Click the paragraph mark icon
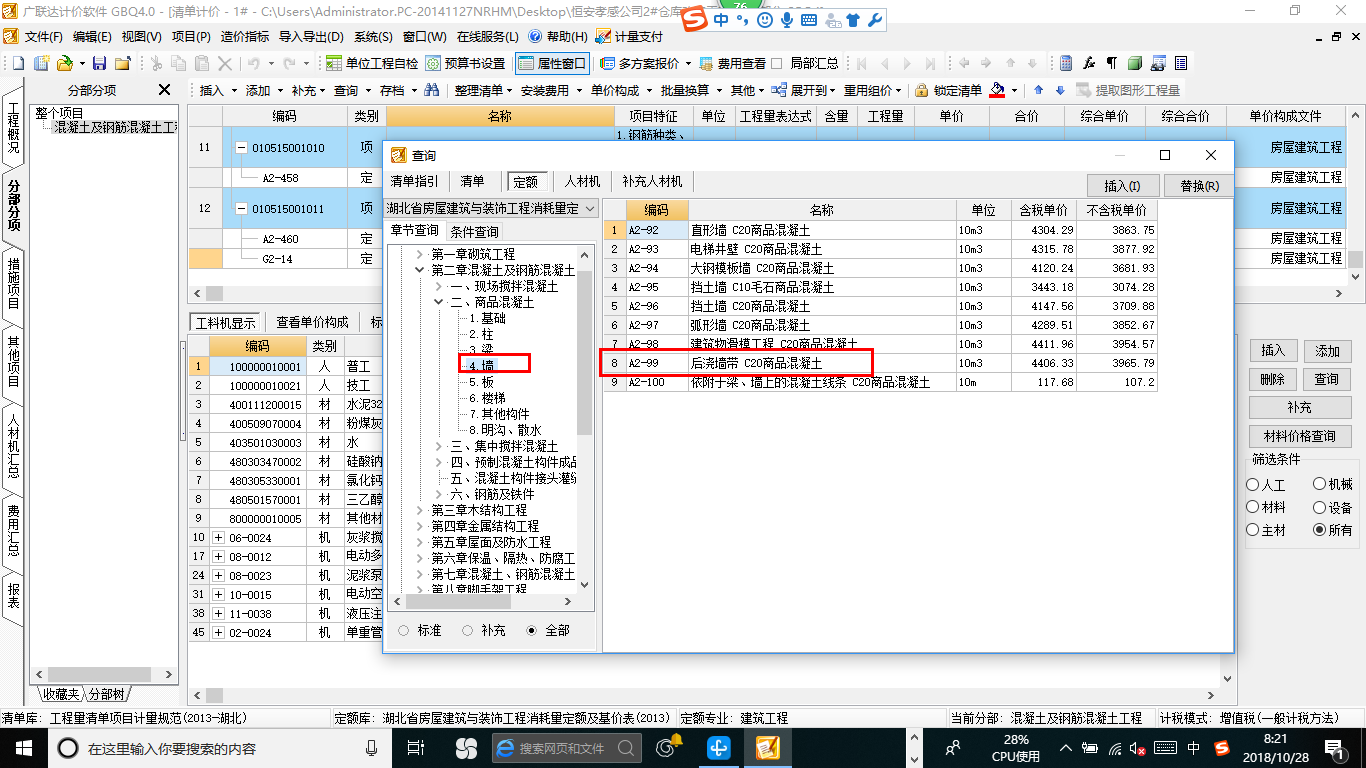This screenshot has width=1366, height=768. click(x=1111, y=63)
